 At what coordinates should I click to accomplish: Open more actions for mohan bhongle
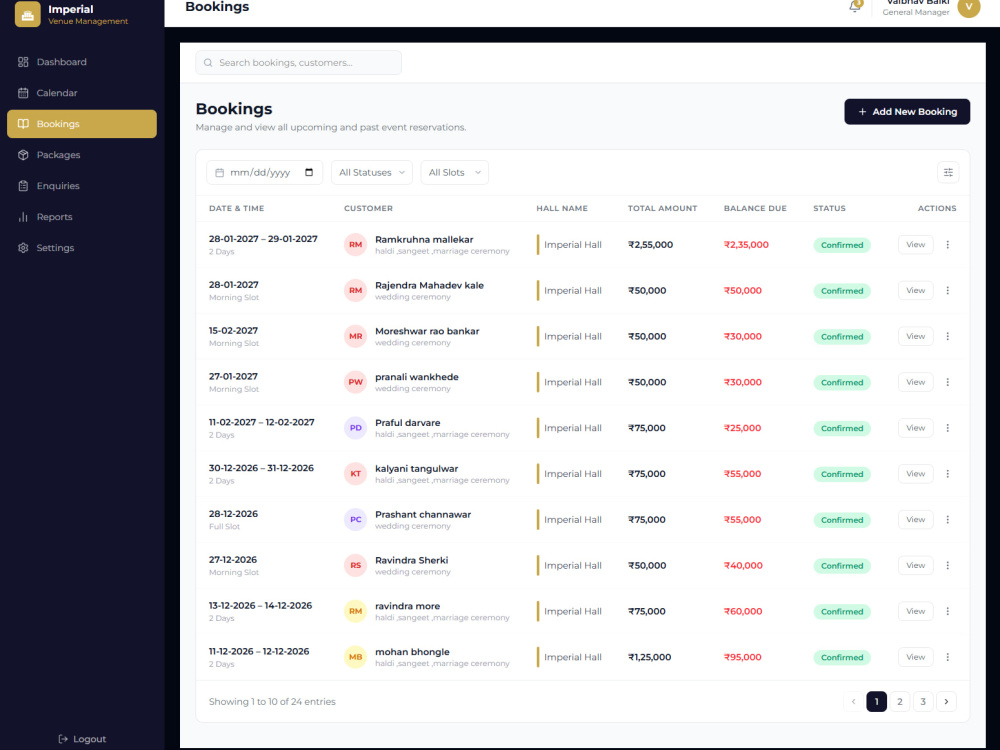(947, 658)
